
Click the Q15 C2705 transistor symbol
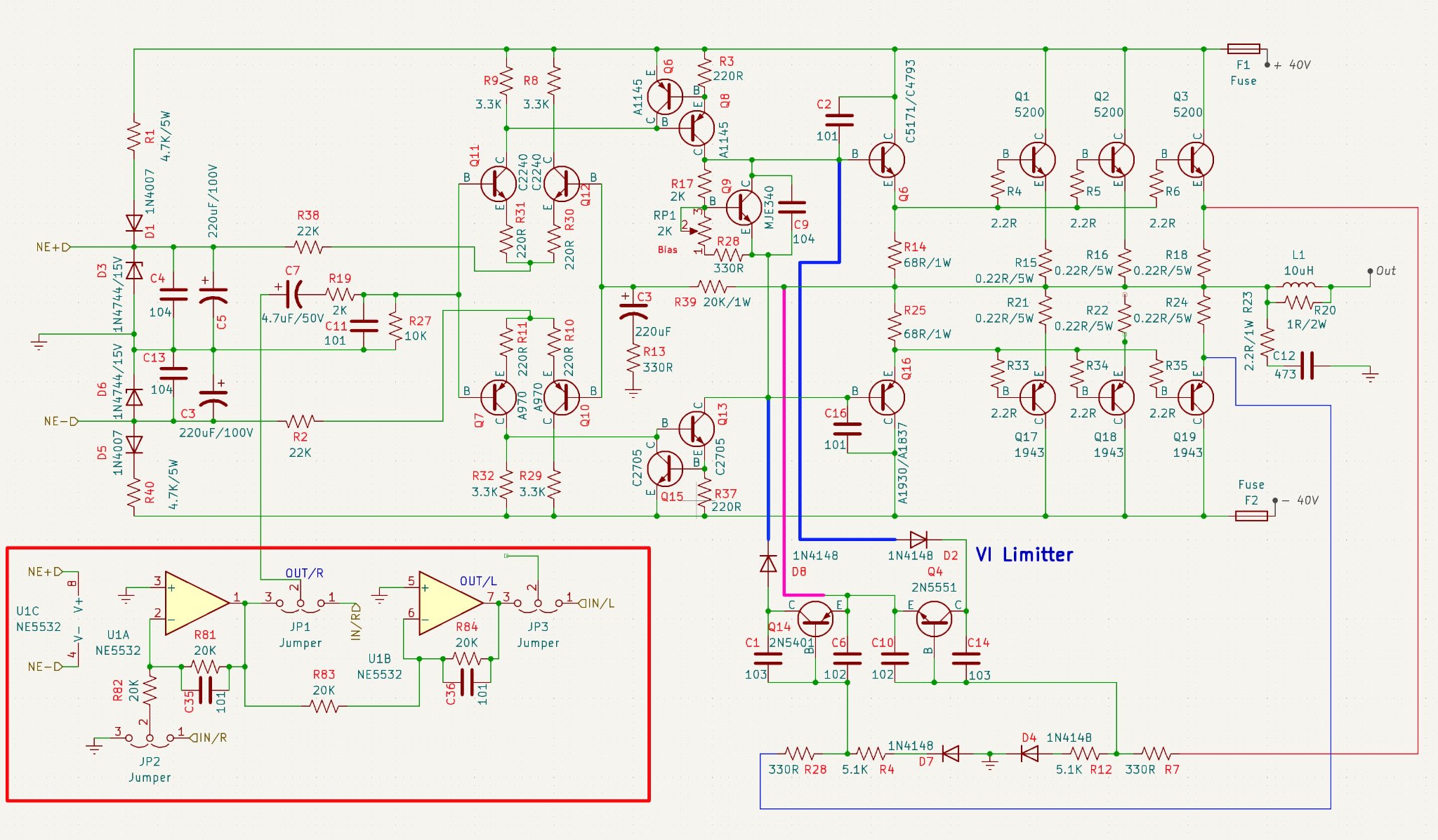click(x=666, y=468)
